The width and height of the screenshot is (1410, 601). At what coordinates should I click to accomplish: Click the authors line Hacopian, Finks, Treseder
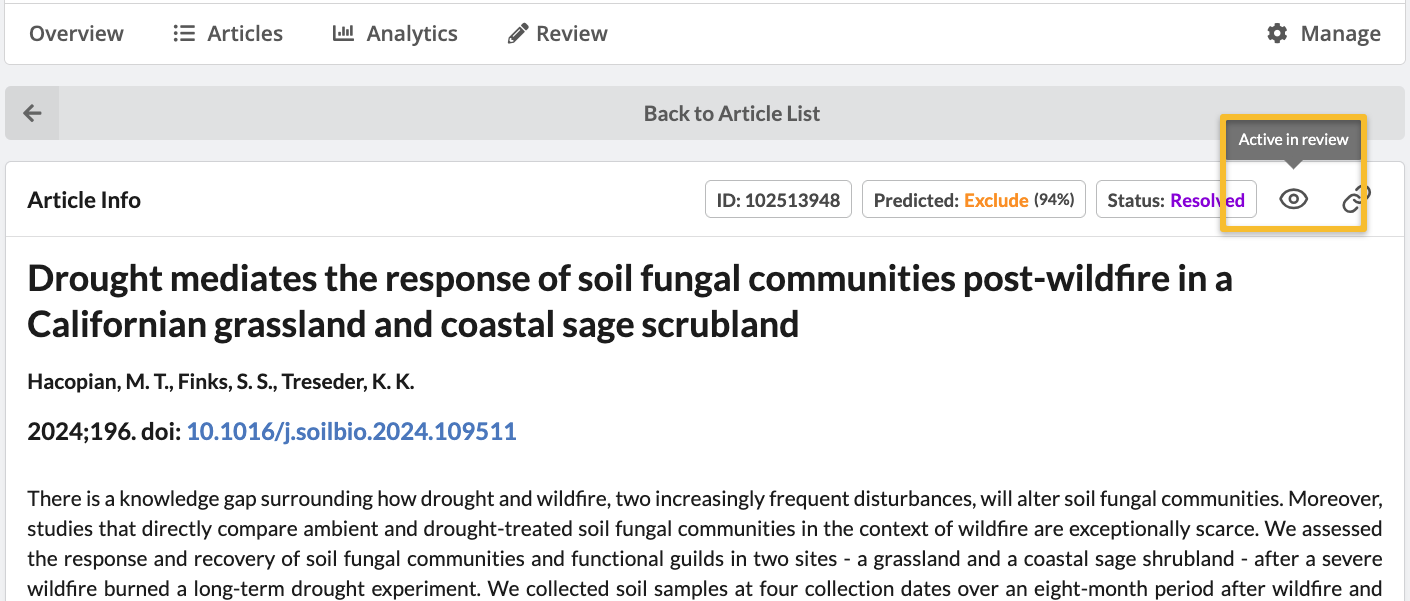(x=220, y=381)
